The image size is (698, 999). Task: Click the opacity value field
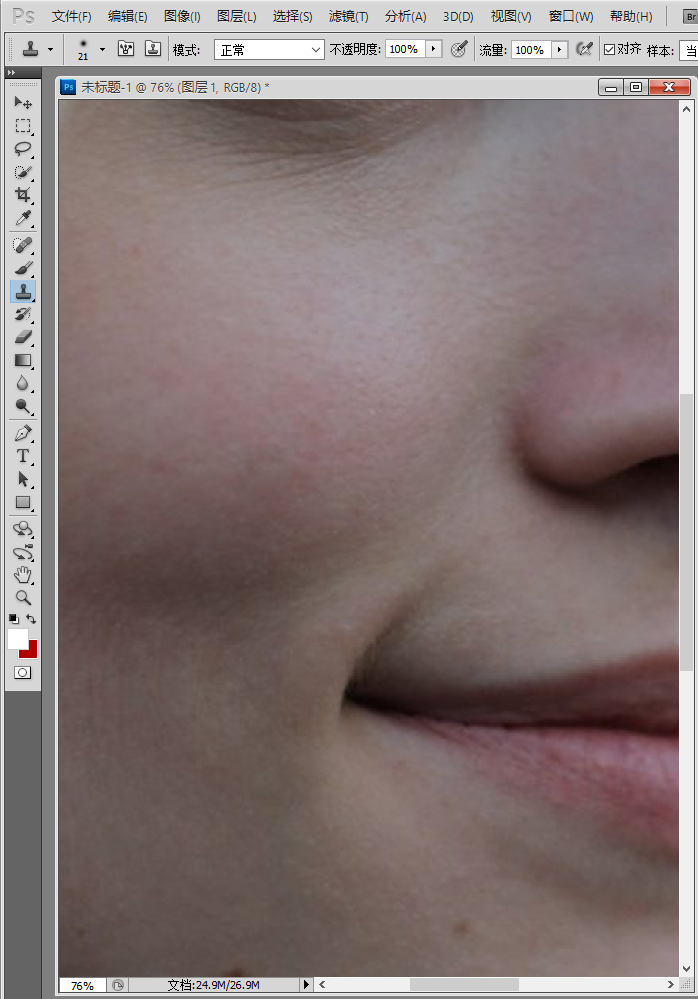tap(405, 49)
